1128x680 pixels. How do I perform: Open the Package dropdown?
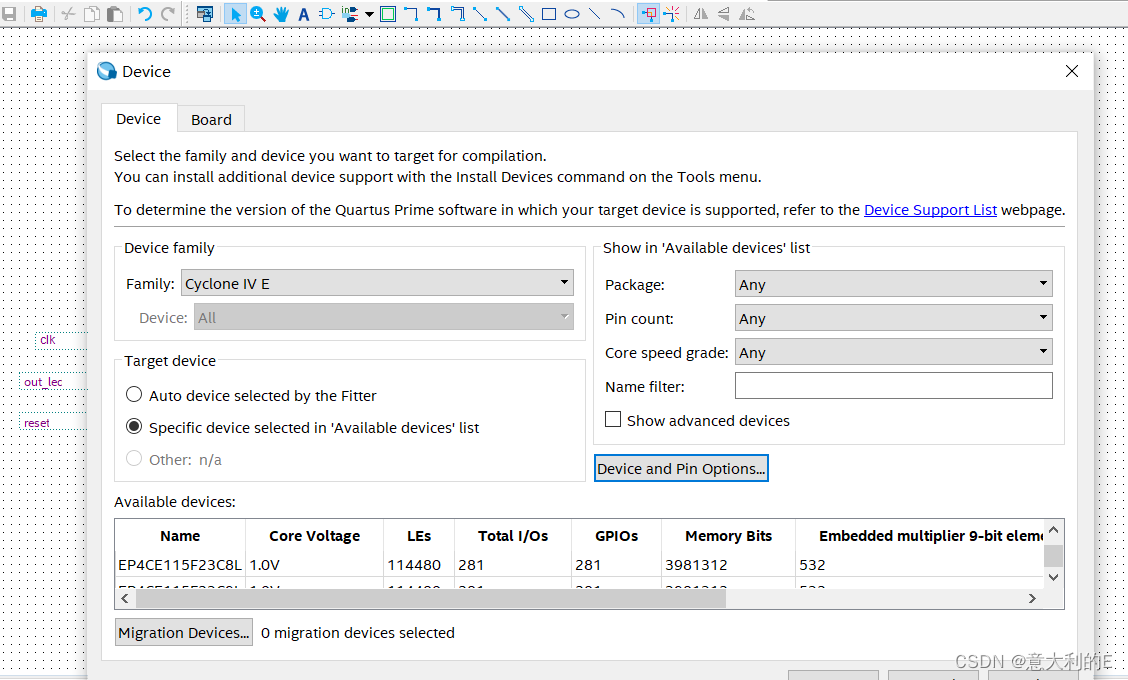click(x=893, y=284)
